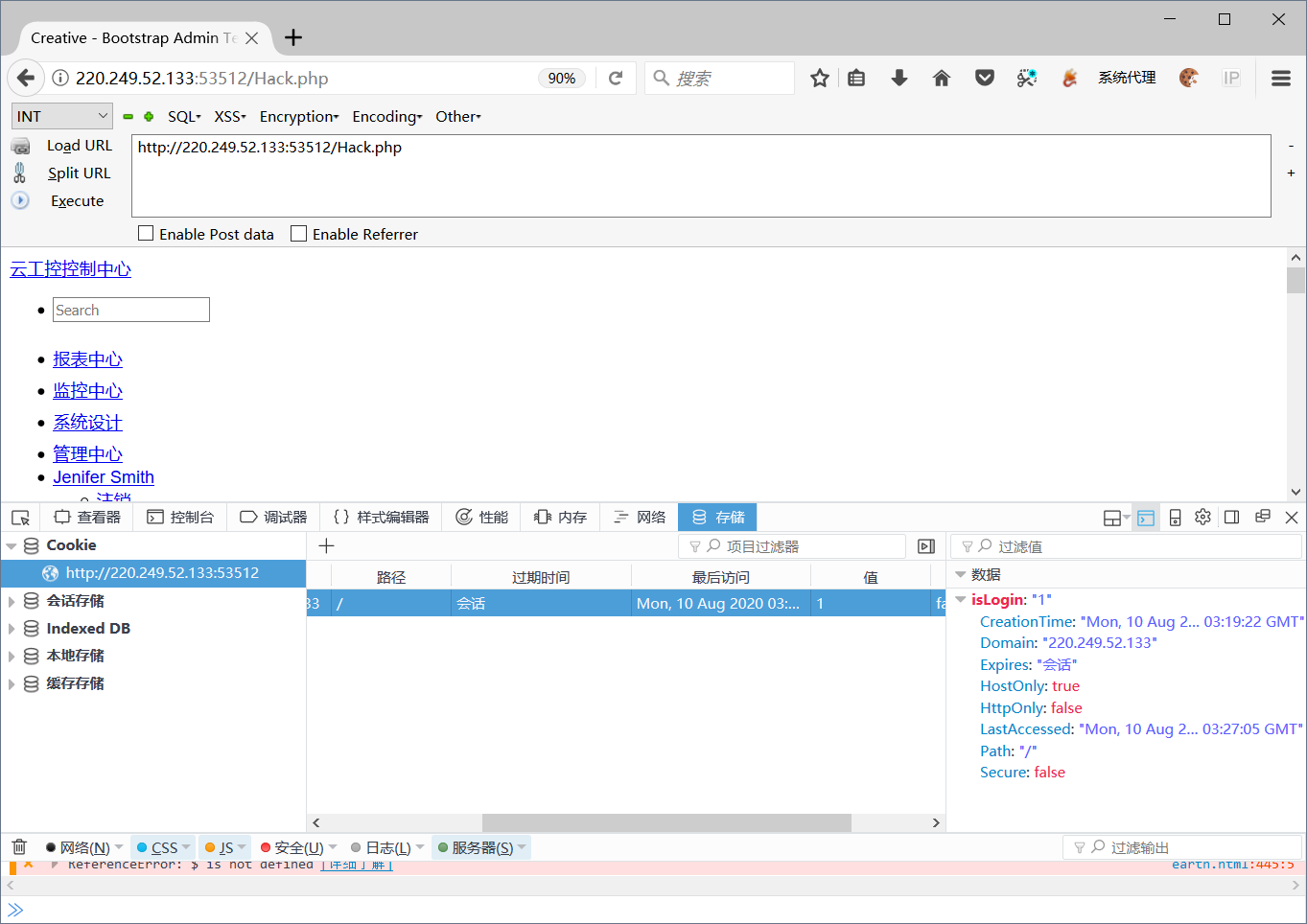This screenshot has height=924, width=1307.
Task: Click the 90% zoom control in the address bar
Action: point(561,78)
